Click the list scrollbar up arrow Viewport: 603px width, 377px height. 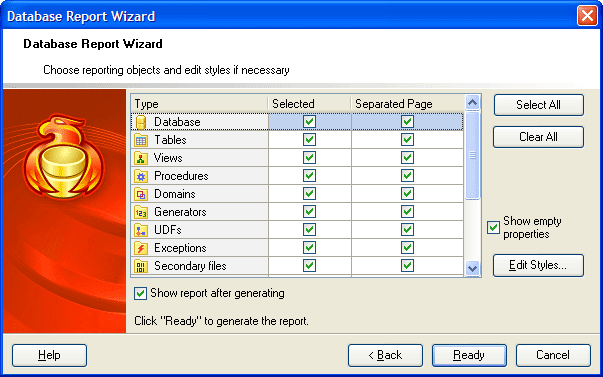pyautogui.click(x=473, y=103)
